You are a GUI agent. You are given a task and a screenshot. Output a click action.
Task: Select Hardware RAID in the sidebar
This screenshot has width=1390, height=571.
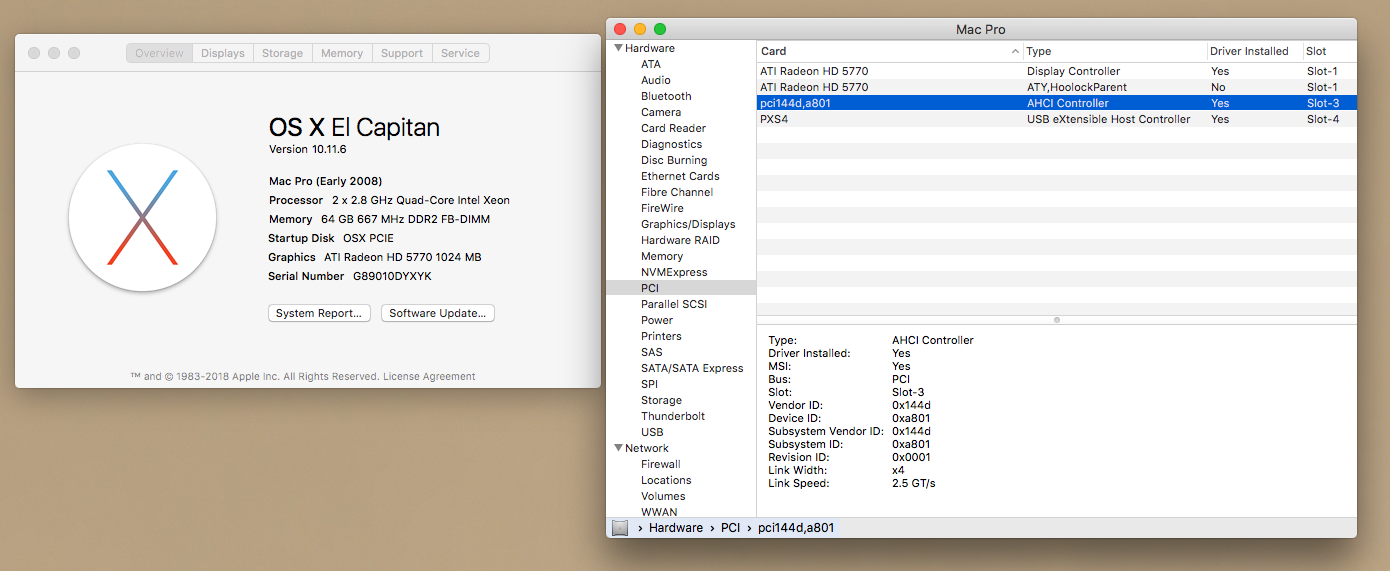click(x=680, y=240)
